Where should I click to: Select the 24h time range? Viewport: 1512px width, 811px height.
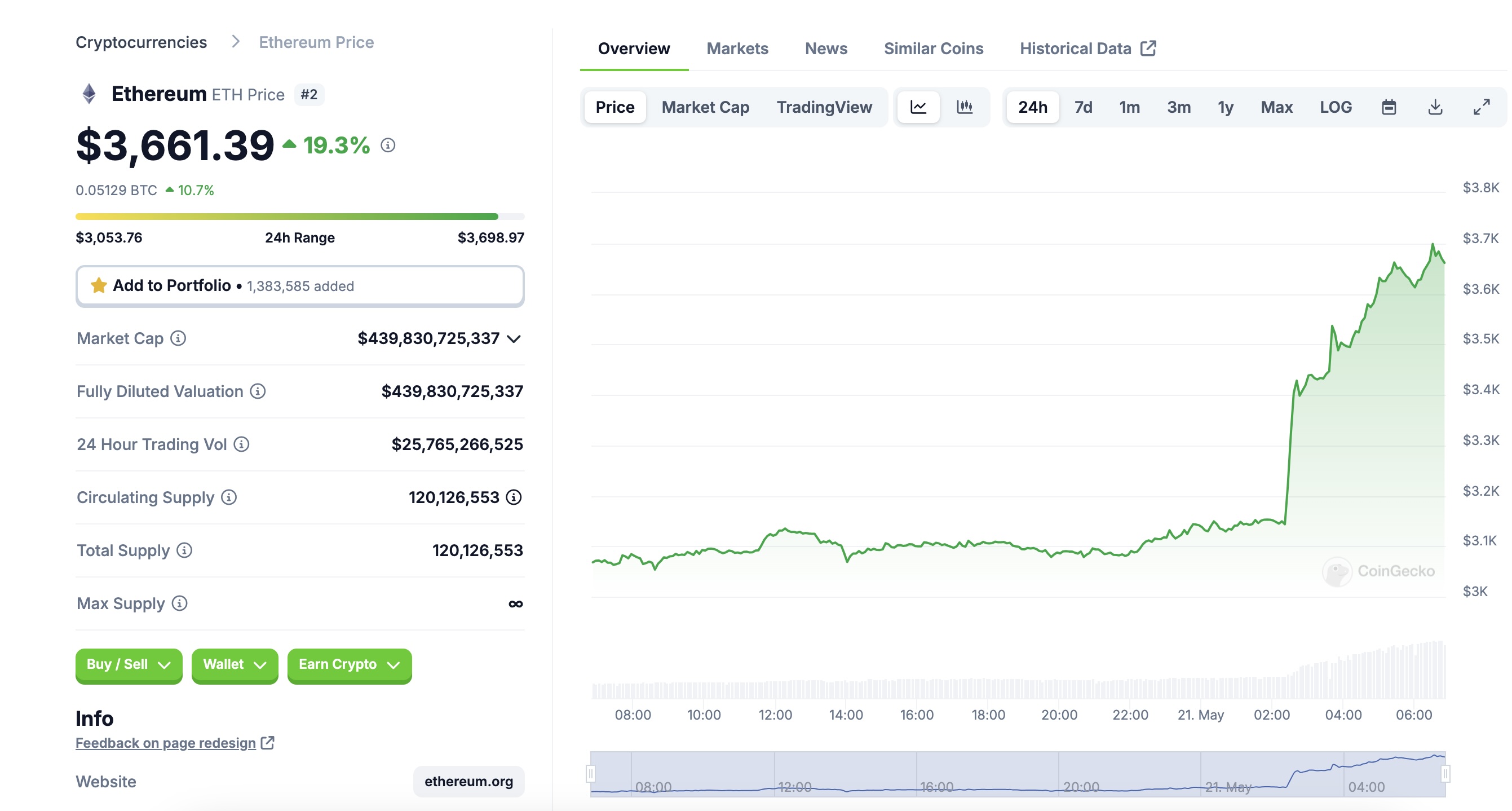pyautogui.click(x=1032, y=107)
